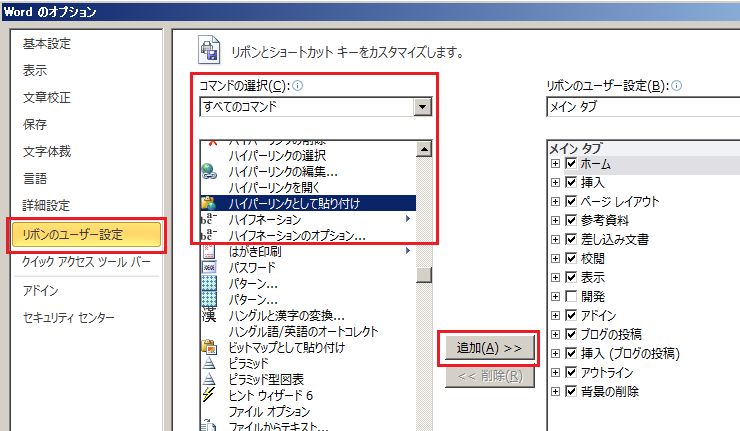Click the ハイフネーションのオプション icon
740x431 pixels.
(209, 235)
